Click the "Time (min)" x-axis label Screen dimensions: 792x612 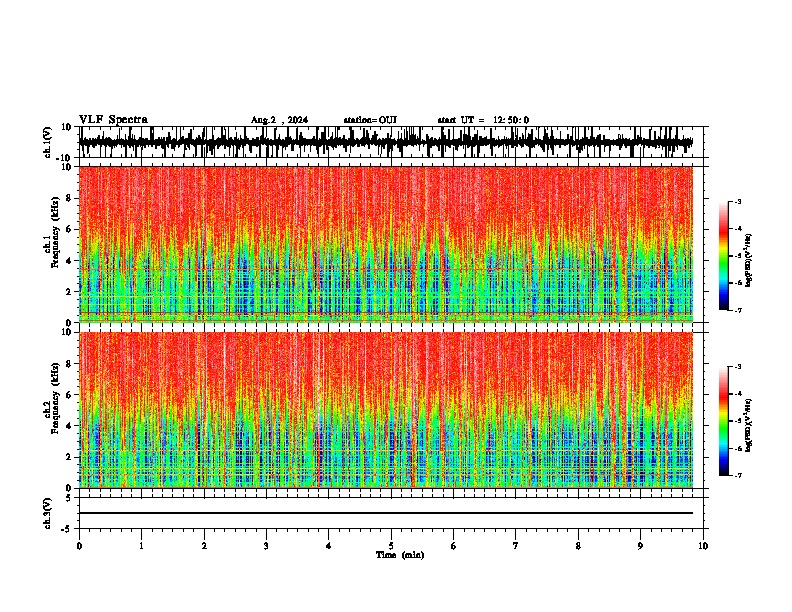click(400, 555)
